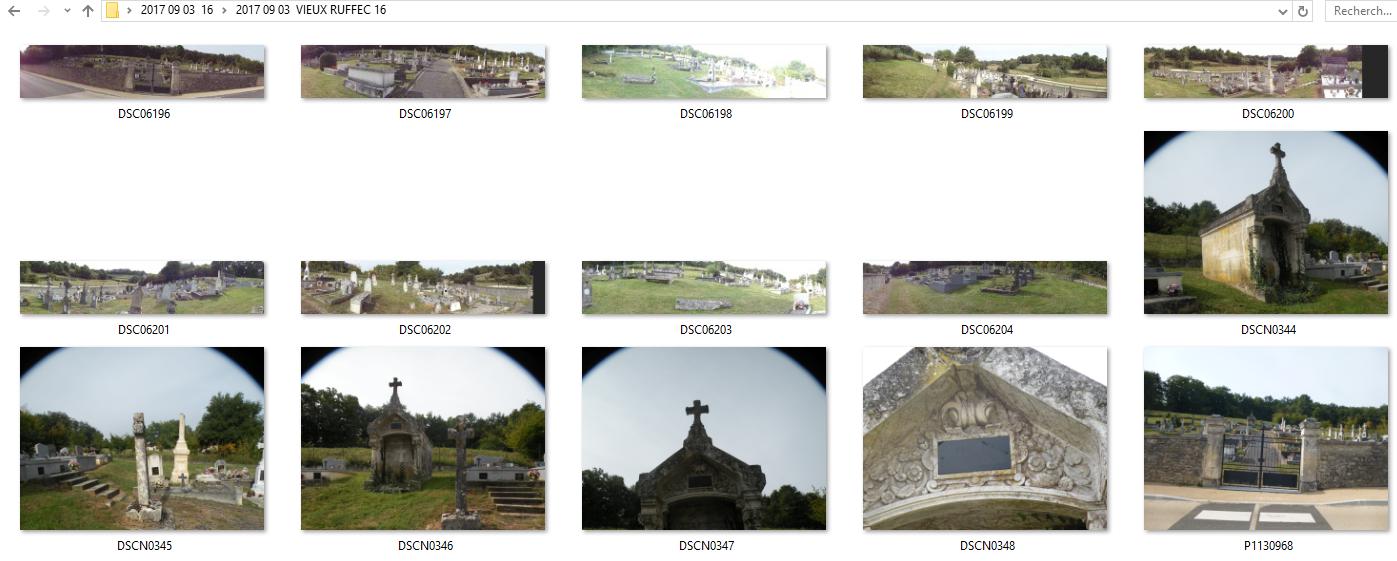This screenshot has width=1397, height=561.
Task: Go forward using the forward arrow
Action: pos(43,11)
